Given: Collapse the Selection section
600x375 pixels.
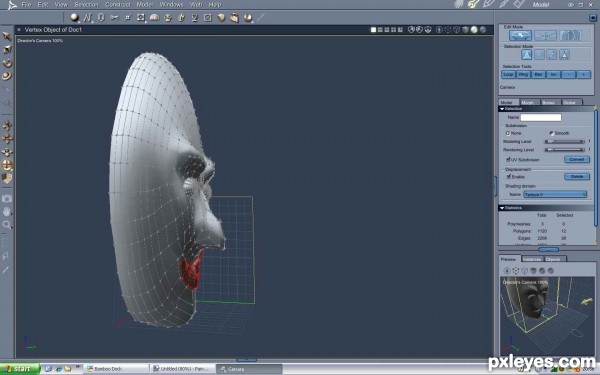Looking at the screenshot, I should click(502, 109).
